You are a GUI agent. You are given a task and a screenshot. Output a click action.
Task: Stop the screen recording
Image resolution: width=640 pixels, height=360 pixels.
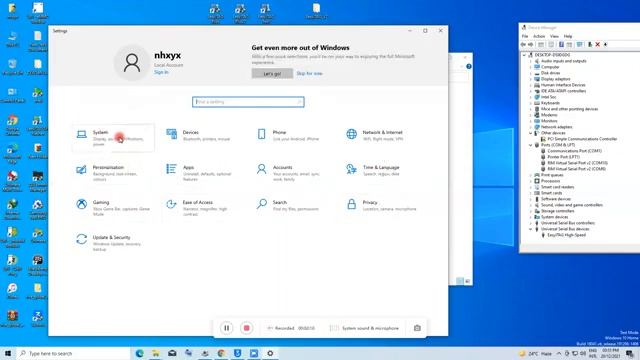[x=247, y=328]
